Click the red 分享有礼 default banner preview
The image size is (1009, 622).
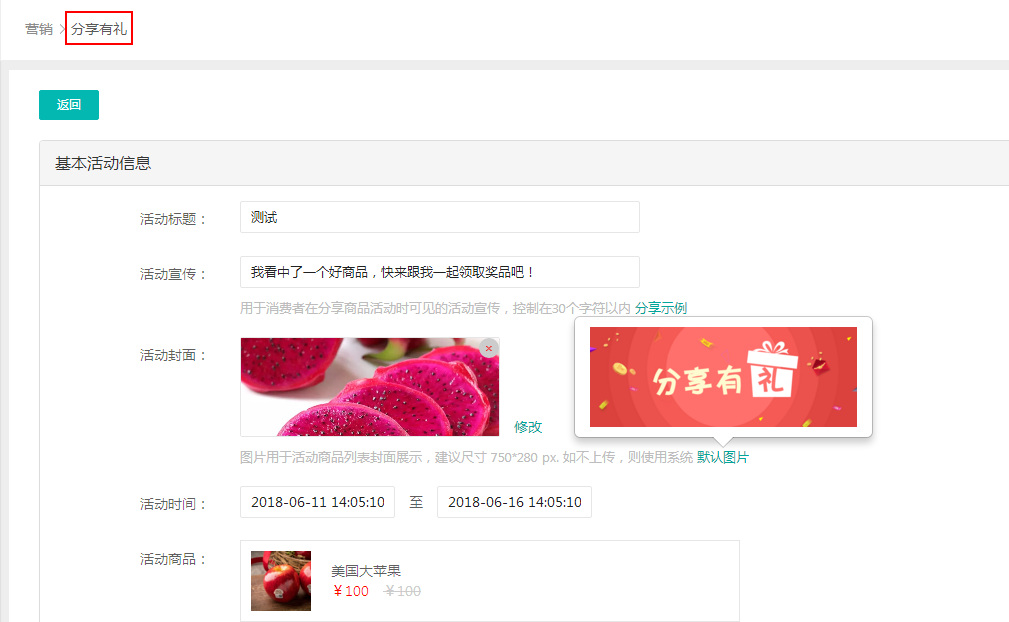pos(723,377)
